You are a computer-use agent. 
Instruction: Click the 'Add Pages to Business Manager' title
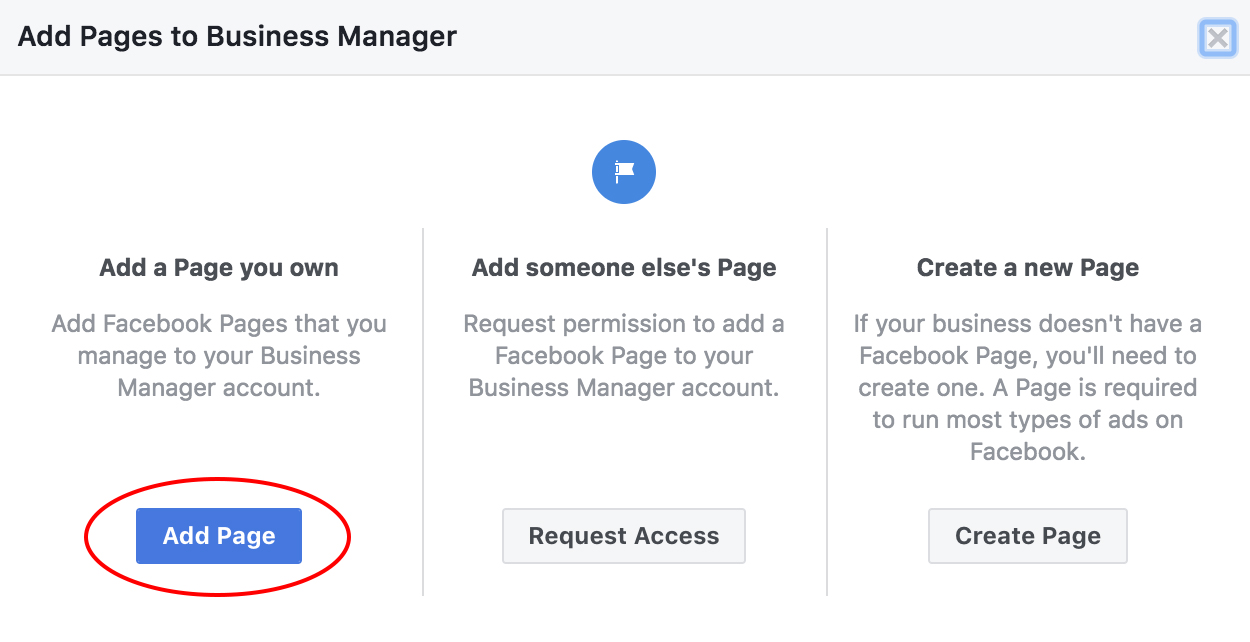[x=238, y=38]
